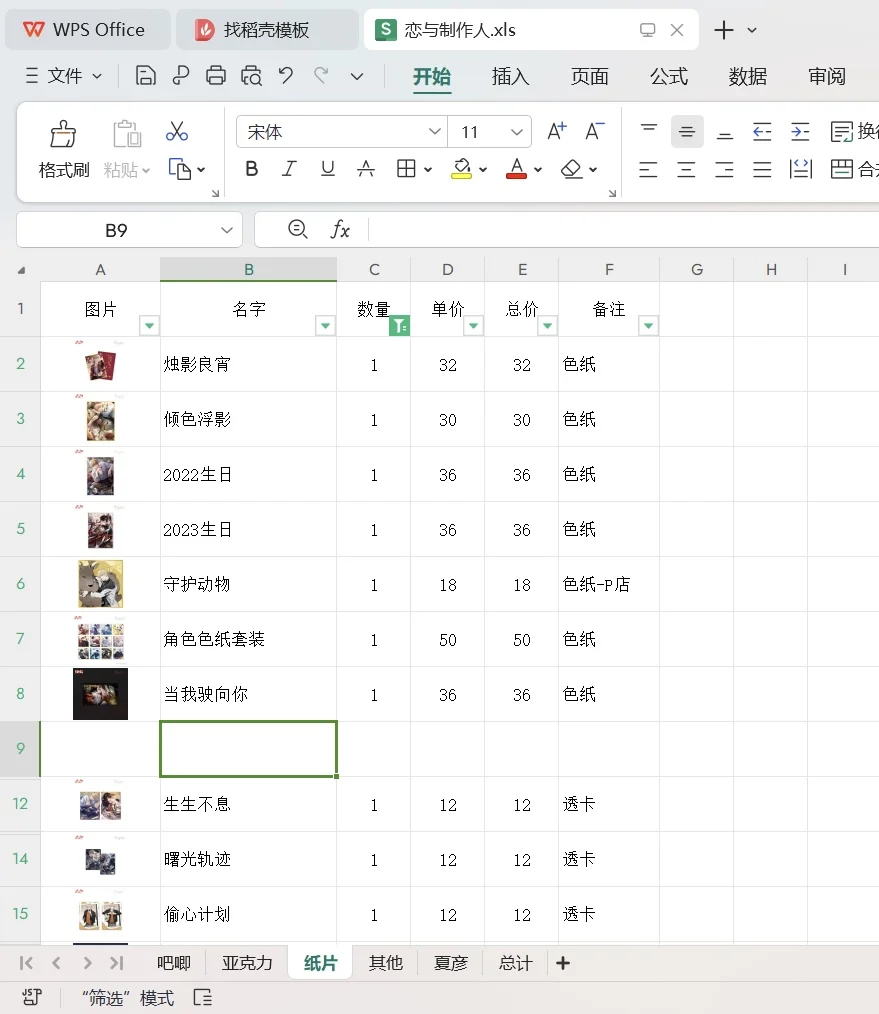Viewport: 879px width, 1014px height.
Task: Open the 宋体 font name dropdown
Action: 435,131
